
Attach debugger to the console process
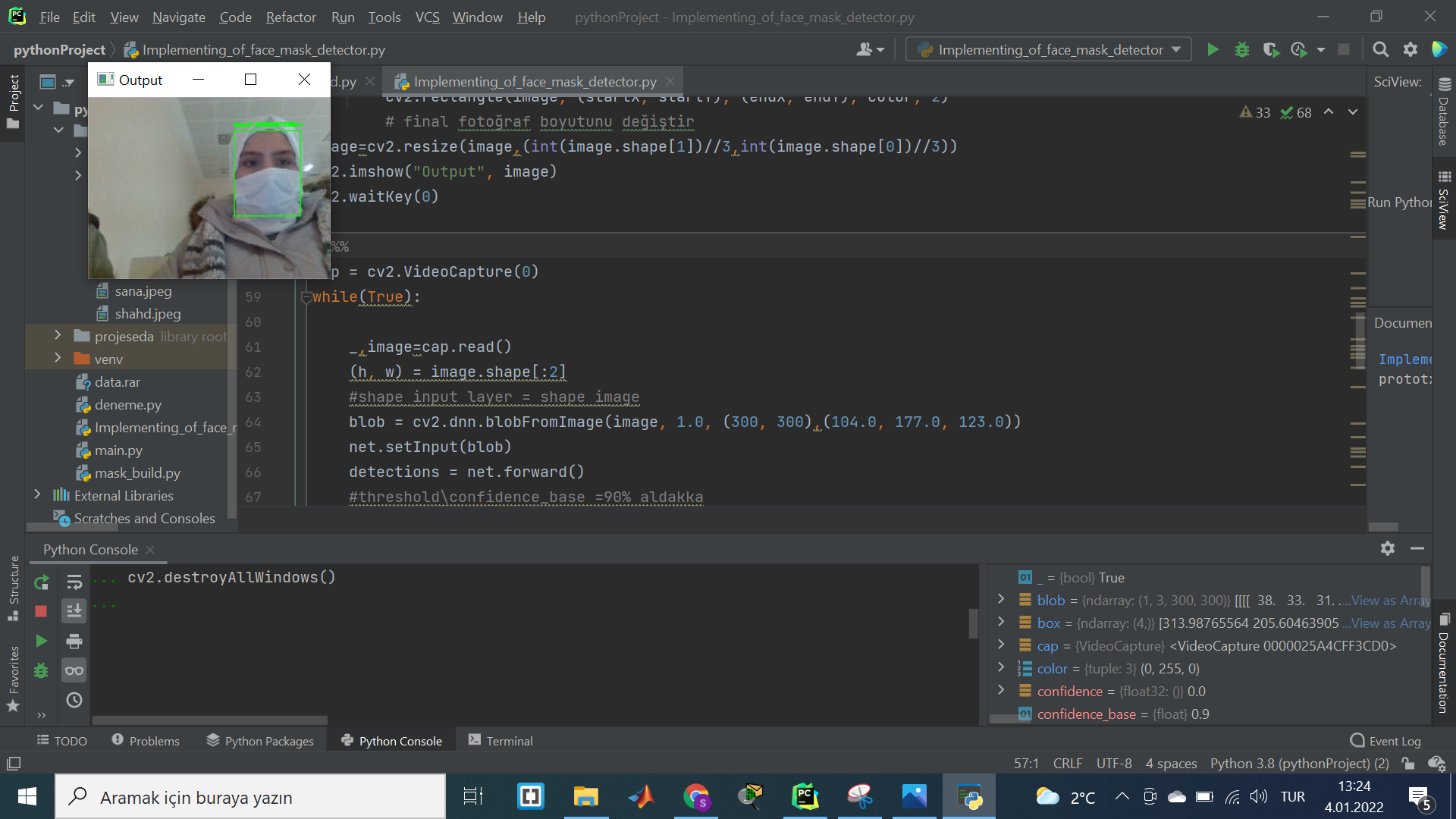(x=42, y=670)
